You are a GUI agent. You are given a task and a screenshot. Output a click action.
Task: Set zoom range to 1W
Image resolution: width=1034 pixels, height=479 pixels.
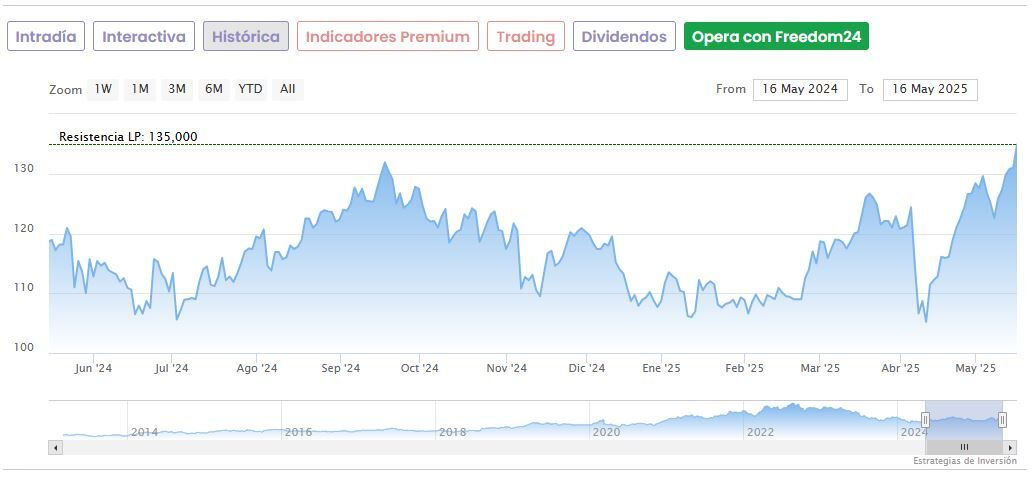point(103,89)
